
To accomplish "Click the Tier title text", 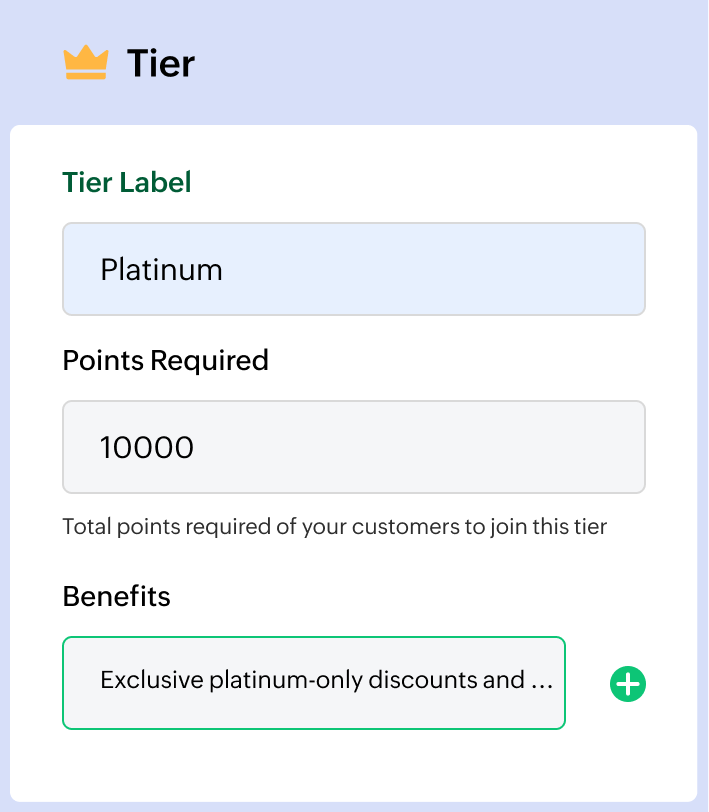I will coord(160,62).
